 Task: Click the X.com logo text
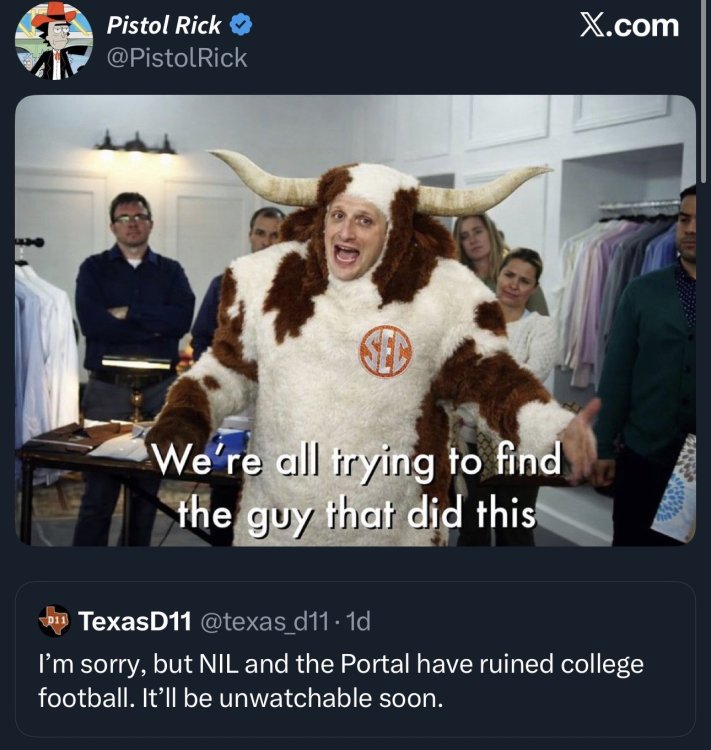point(629,26)
